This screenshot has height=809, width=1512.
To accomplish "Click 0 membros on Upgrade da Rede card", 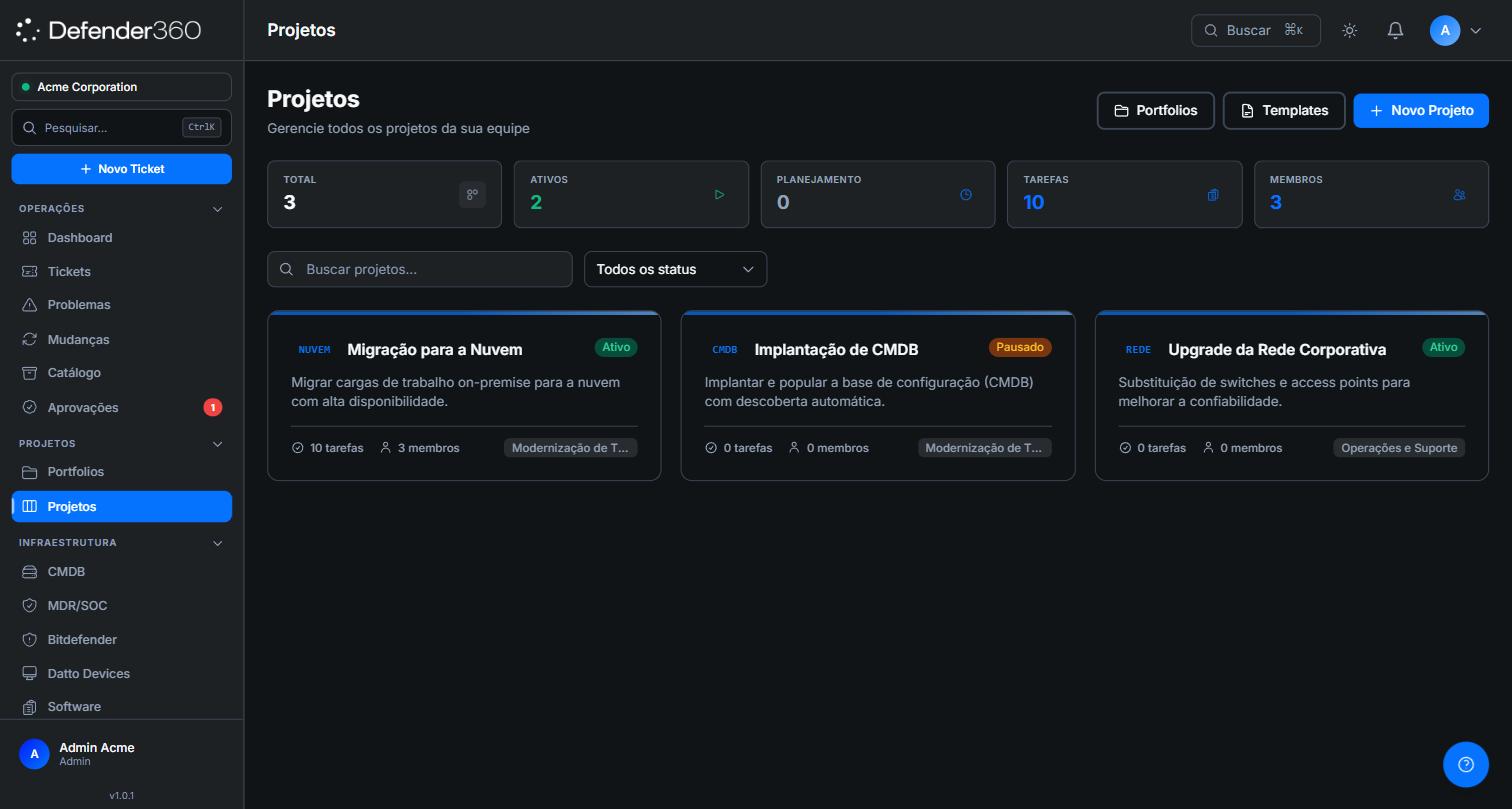I will 1242,448.
